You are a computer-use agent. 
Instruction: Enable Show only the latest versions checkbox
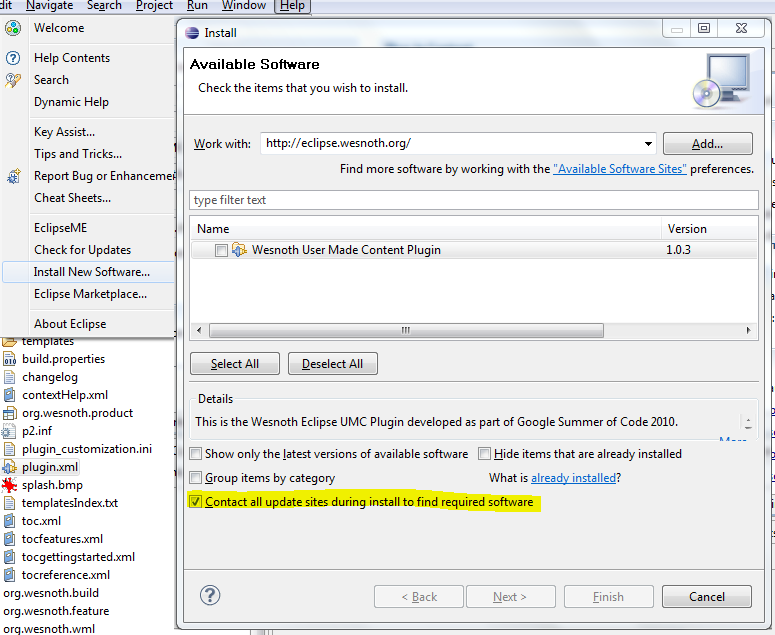point(196,454)
